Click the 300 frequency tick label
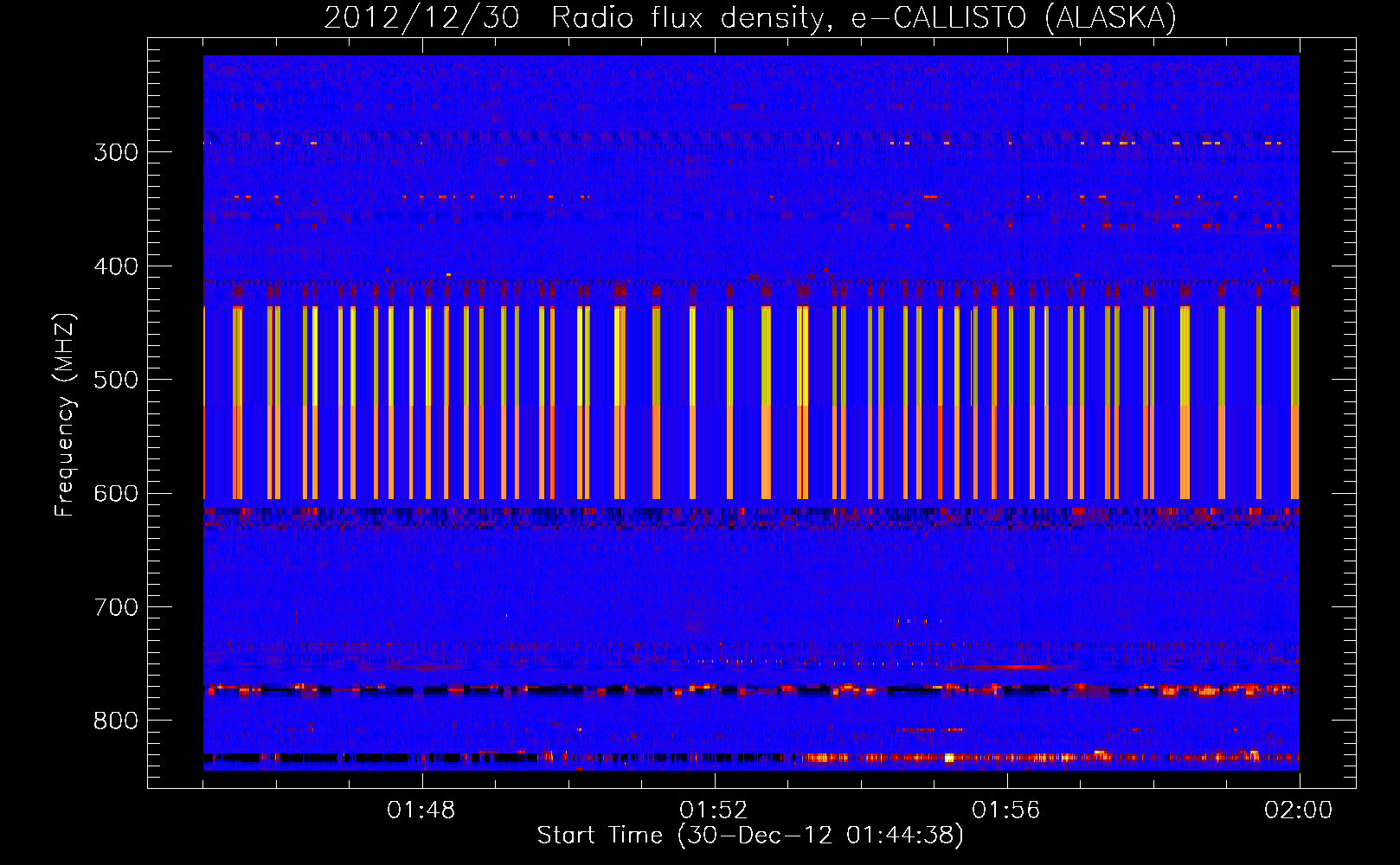 (x=116, y=152)
